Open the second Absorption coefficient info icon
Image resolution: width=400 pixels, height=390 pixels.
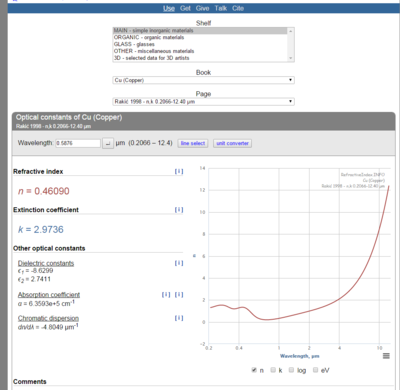[x=179, y=295]
